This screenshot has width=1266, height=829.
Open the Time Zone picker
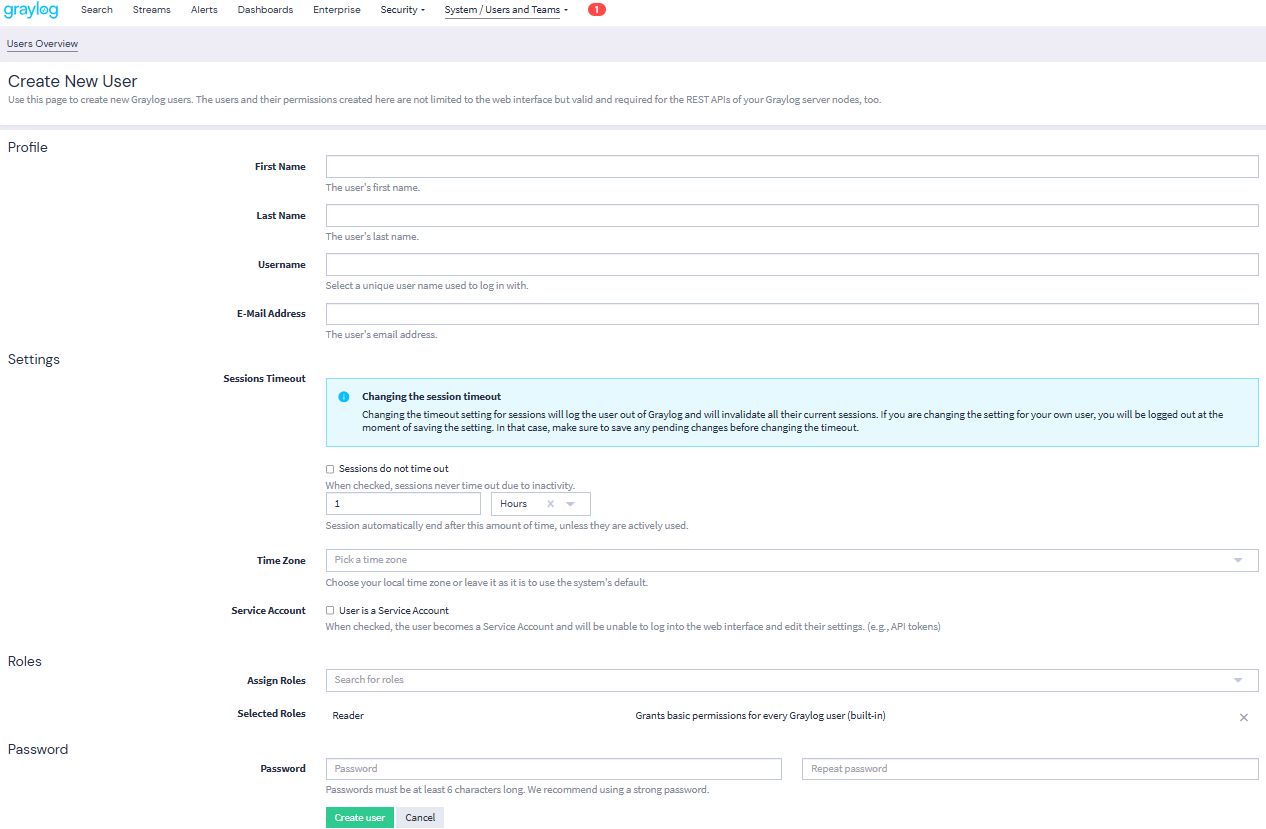tap(790, 560)
